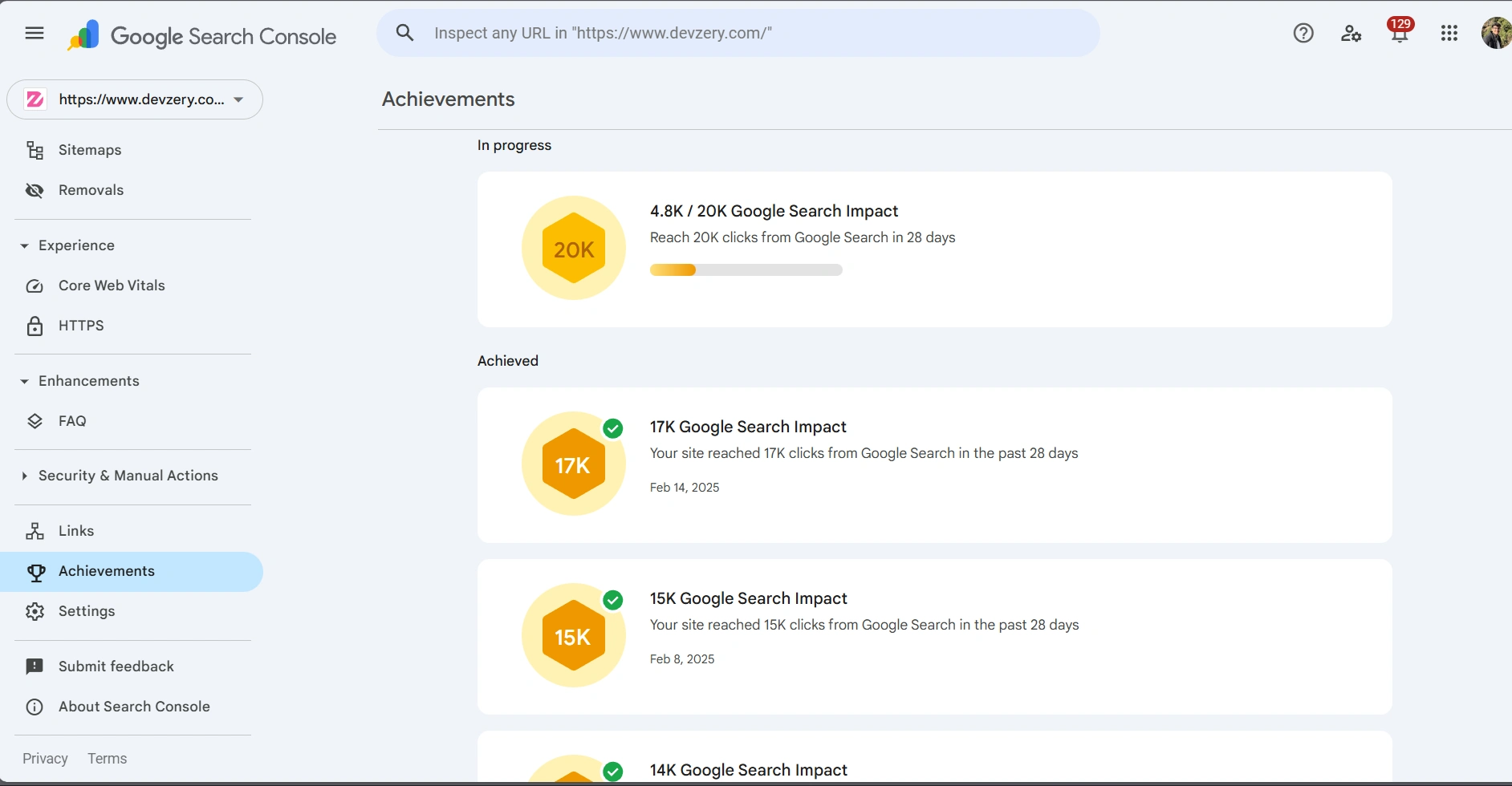This screenshot has width=1512, height=786.
Task: Open the Removals page
Action: point(91,190)
